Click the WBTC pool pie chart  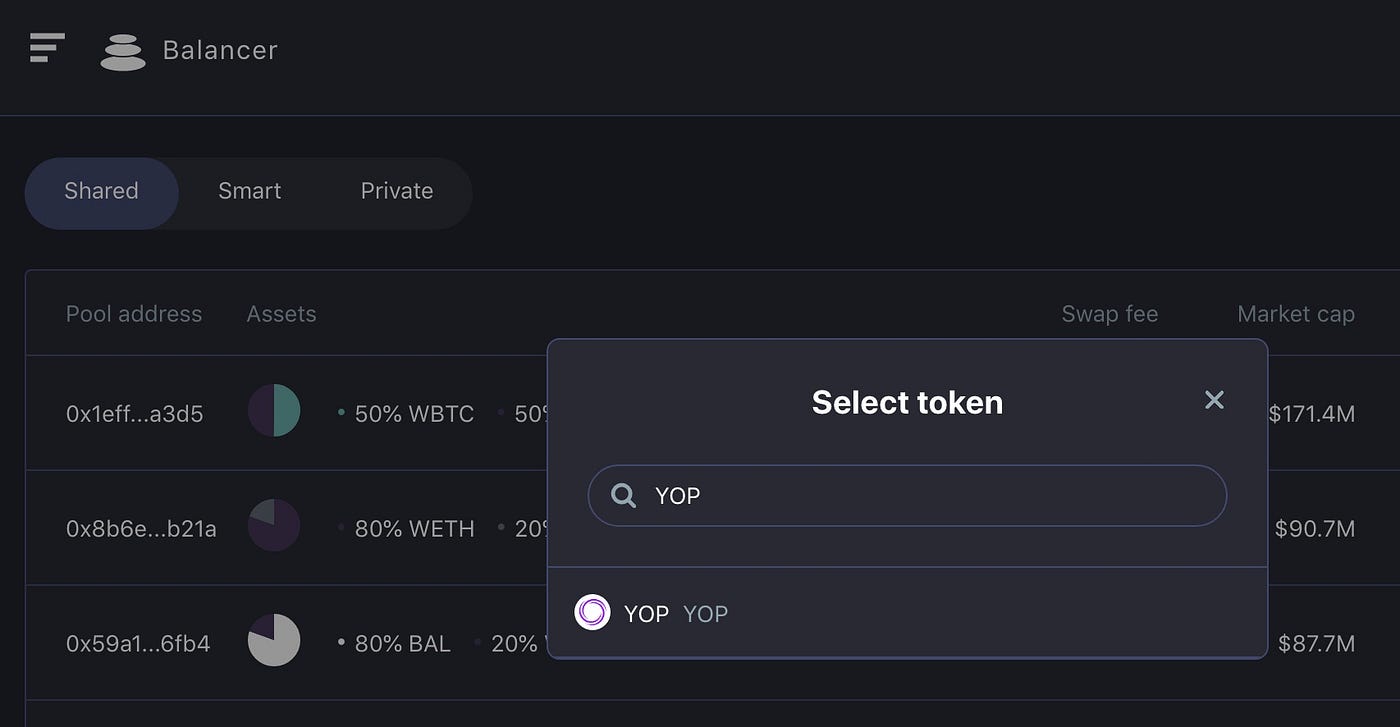click(274, 411)
